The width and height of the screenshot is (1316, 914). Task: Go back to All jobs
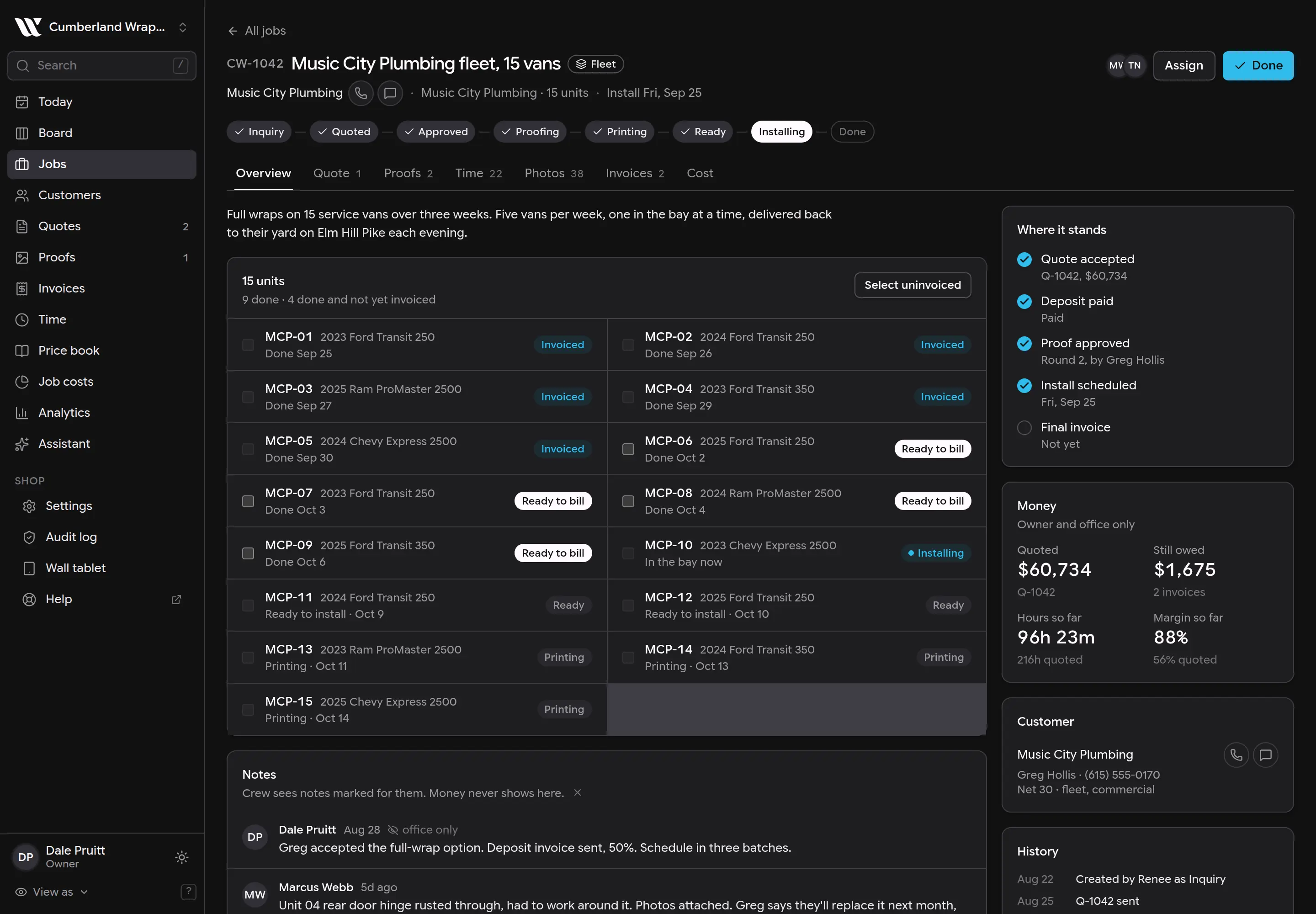256,31
